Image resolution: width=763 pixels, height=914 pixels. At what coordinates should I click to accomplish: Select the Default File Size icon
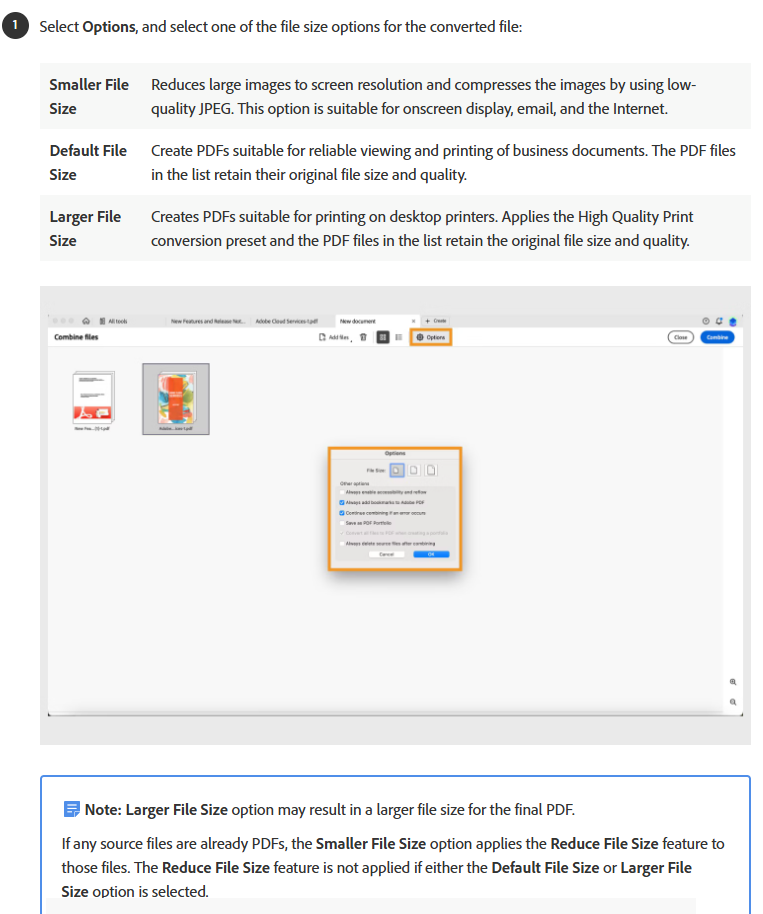414,470
